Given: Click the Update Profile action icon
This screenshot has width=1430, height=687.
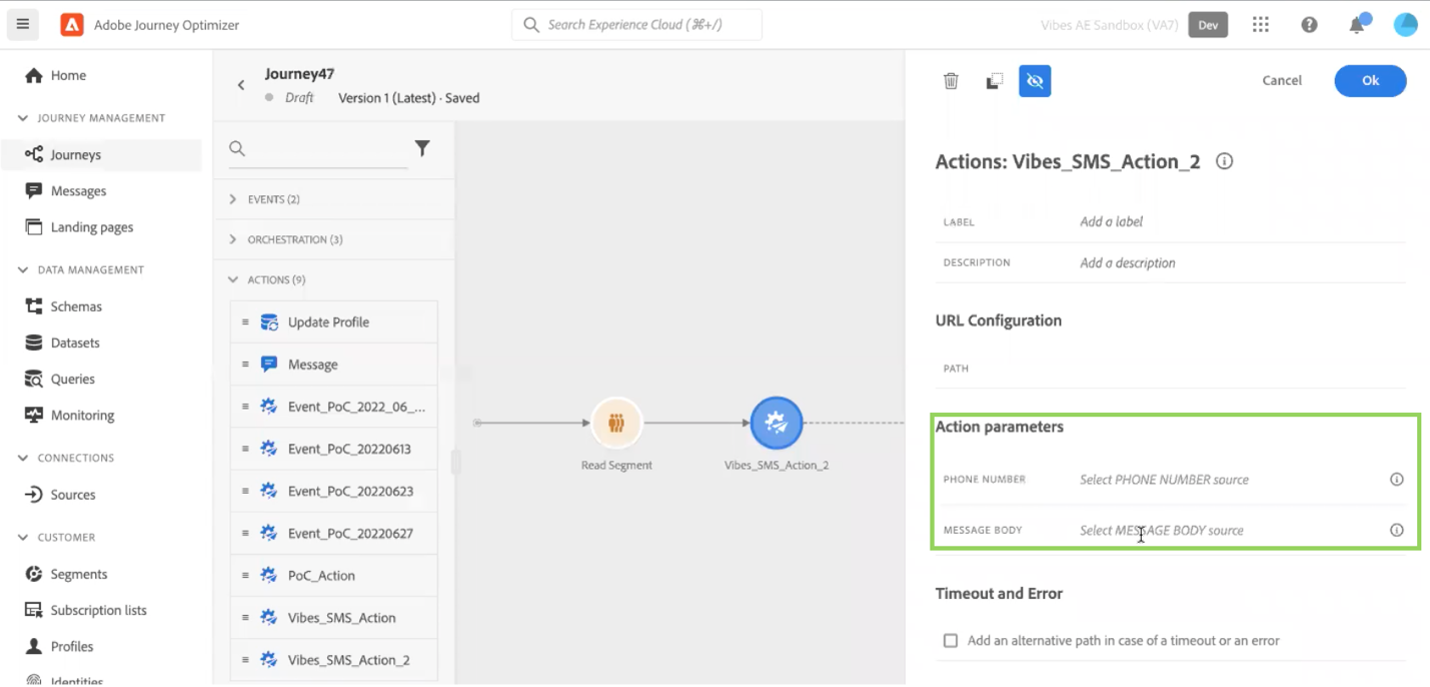Looking at the screenshot, I should click(x=269, y=322).
